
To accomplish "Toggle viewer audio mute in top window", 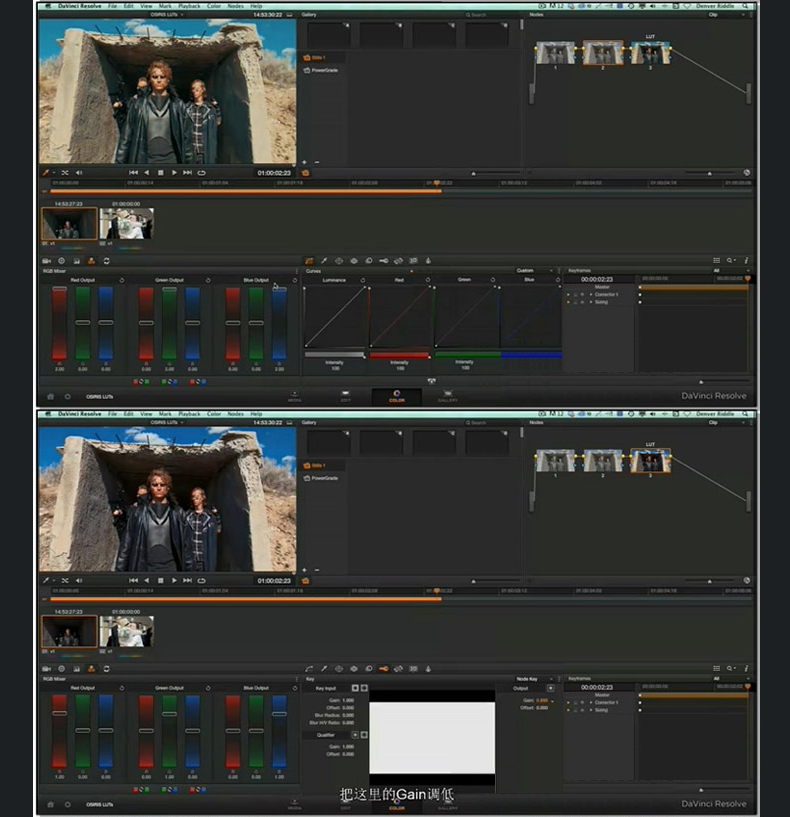I will pyautogui.click(x=79, y=172).
